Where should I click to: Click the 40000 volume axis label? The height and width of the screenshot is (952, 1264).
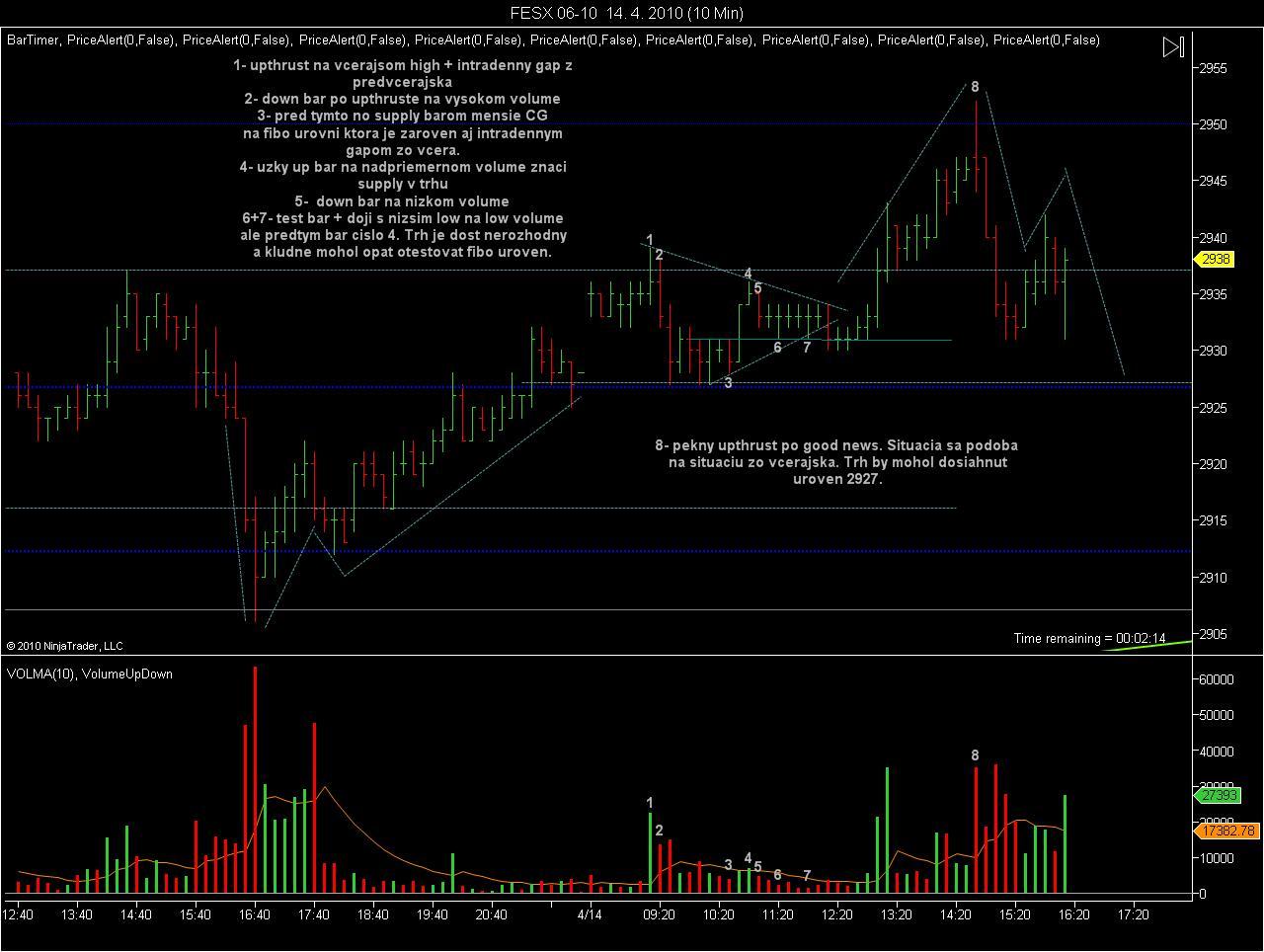(x=1216, y=752)
